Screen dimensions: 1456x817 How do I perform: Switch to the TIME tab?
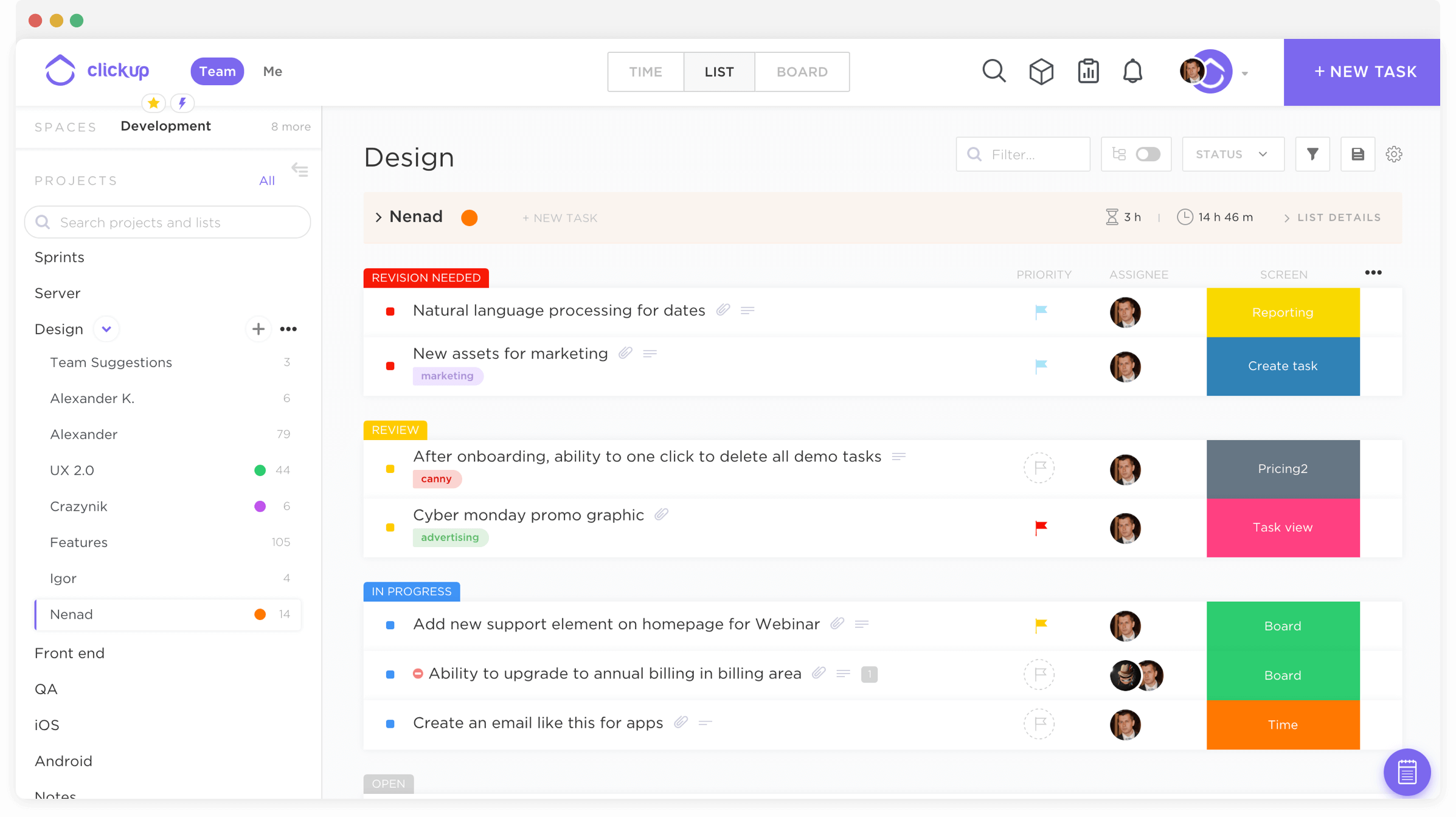pos(645,72)
